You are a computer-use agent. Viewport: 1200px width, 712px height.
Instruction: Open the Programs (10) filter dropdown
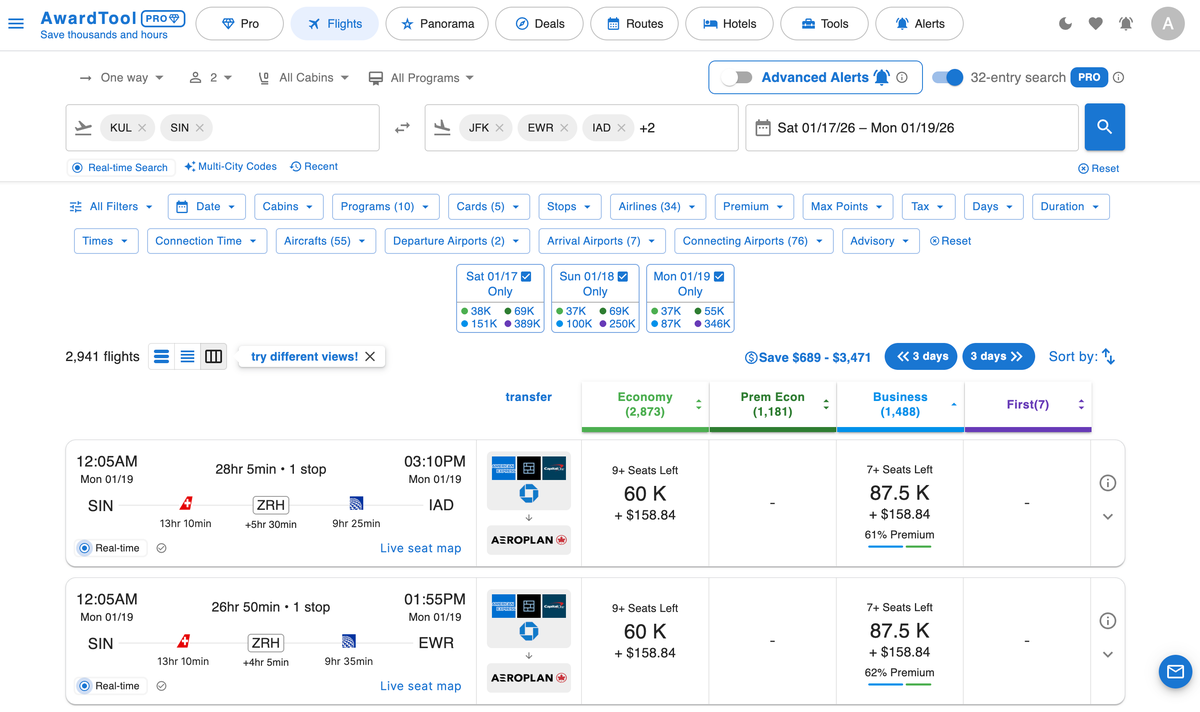coord(385,206)
